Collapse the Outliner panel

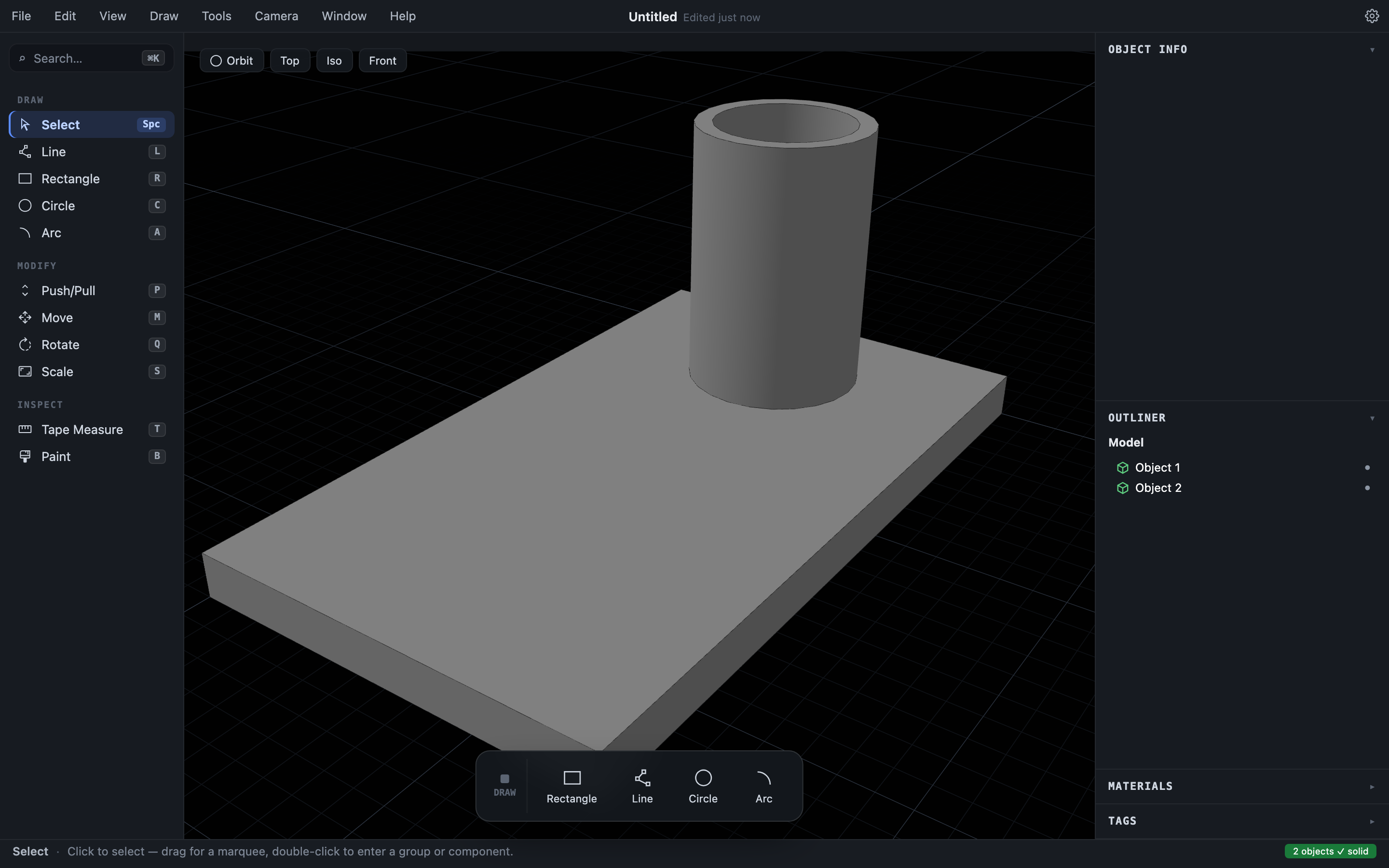(1372, 419)
